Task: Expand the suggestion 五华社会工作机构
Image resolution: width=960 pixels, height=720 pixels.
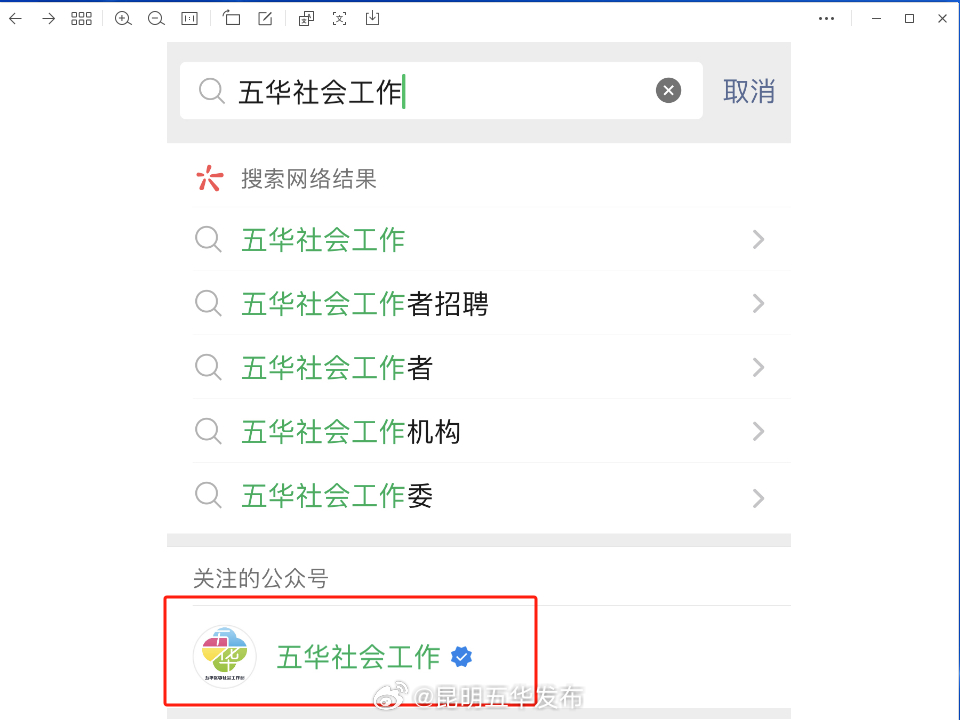Action: pyautogui.click(x=758, y=431)
